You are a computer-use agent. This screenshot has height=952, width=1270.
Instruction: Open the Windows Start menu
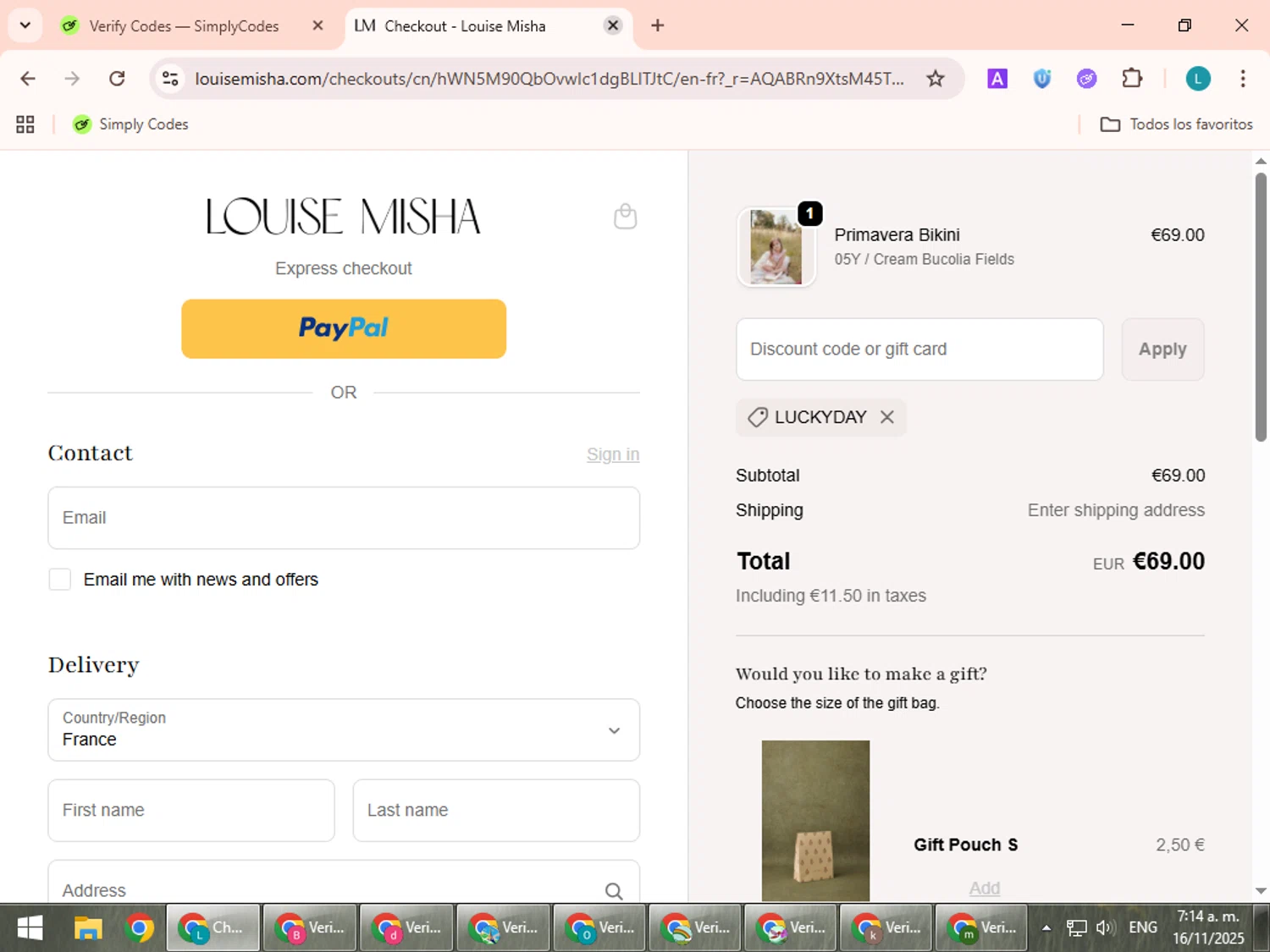click(30, 928)
